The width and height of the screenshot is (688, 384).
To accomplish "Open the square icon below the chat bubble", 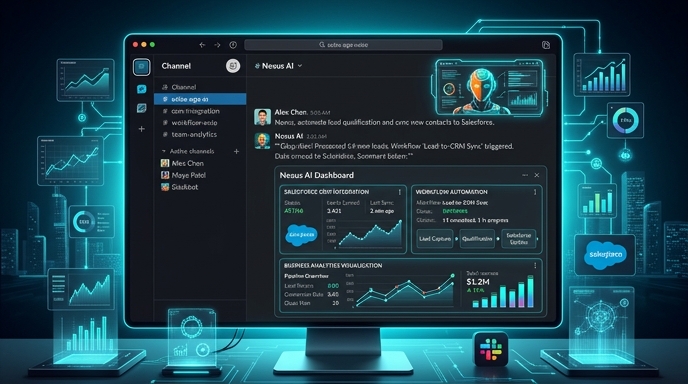I will pos(141,108).
